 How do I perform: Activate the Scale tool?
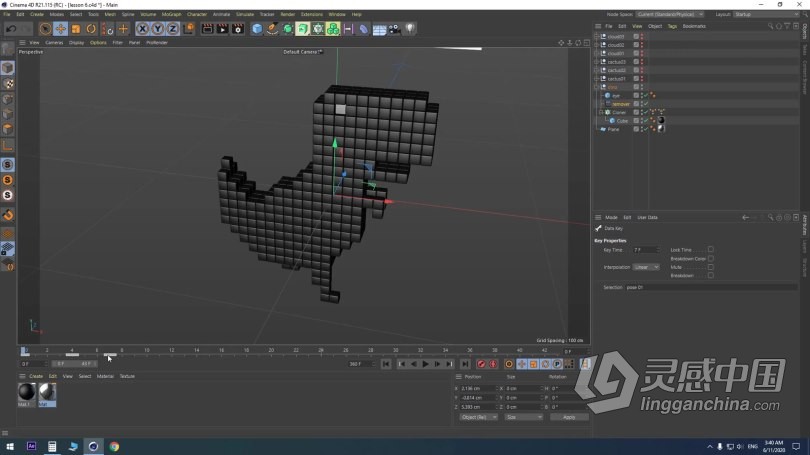tap(76, 29)
